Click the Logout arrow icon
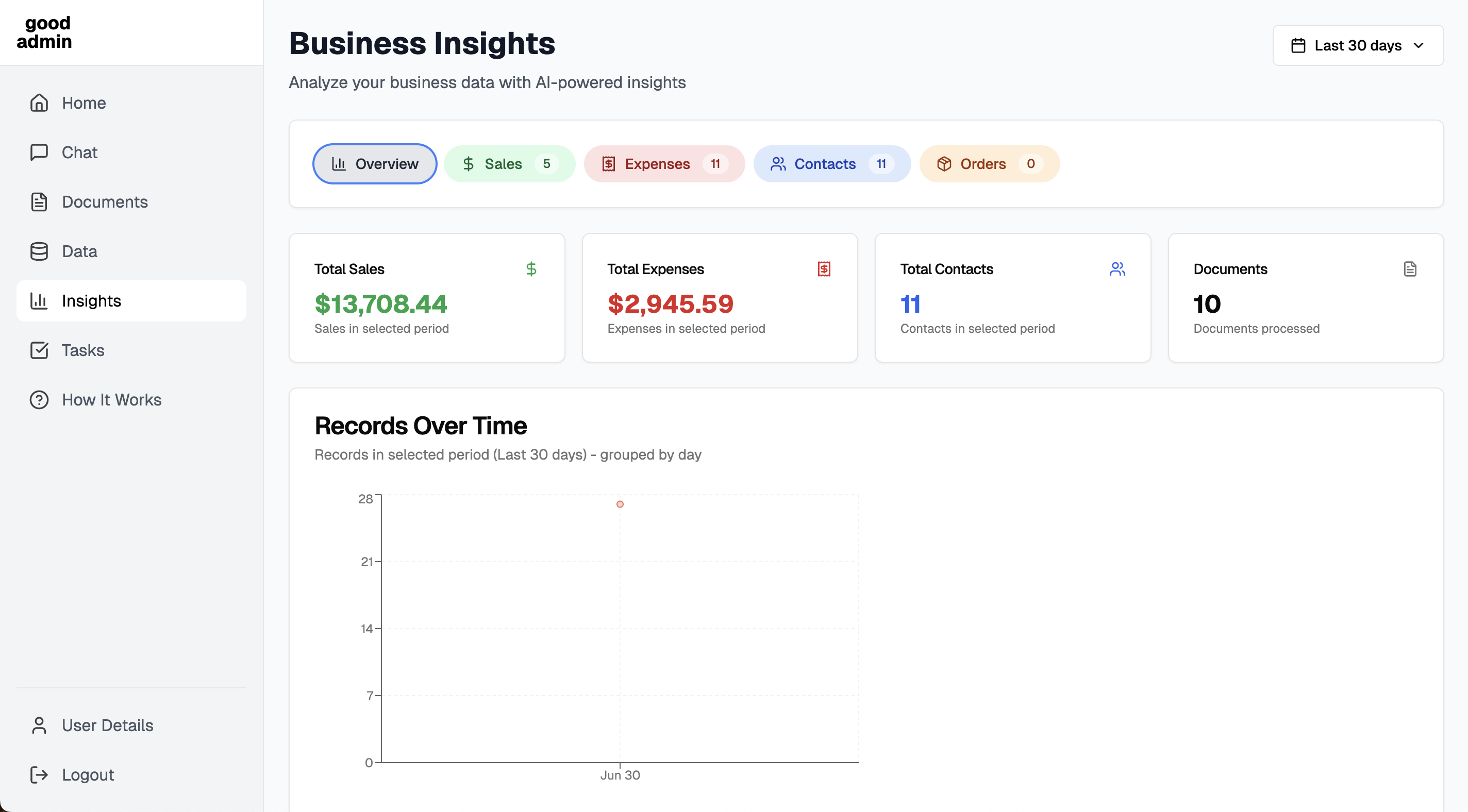Screen dimensions: 1468x812 coord(39,774)
